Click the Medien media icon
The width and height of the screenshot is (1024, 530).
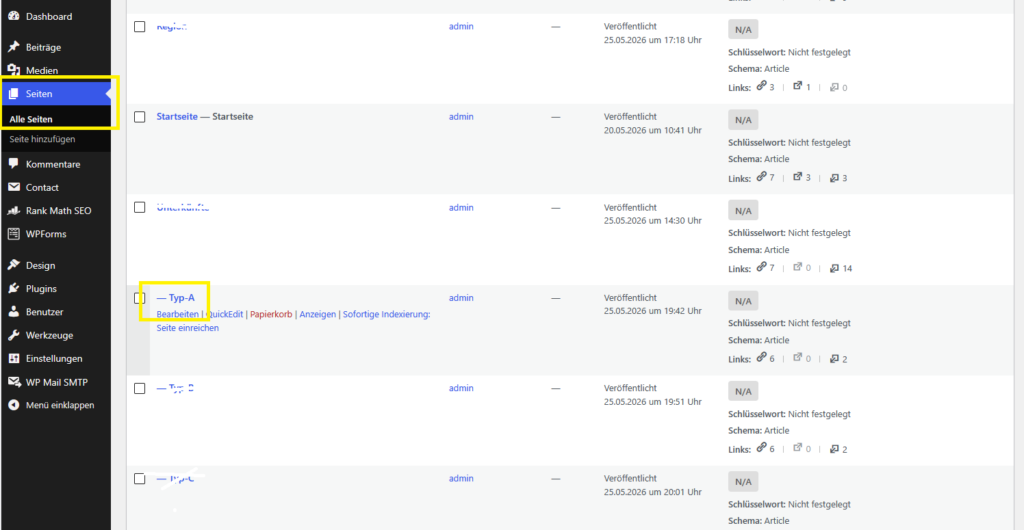14,70
